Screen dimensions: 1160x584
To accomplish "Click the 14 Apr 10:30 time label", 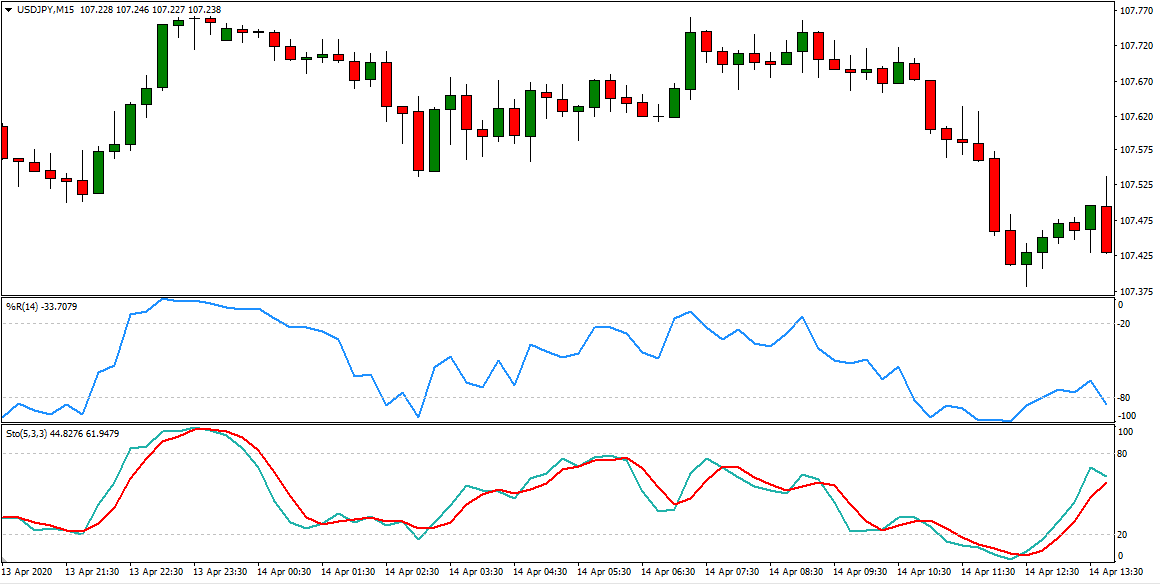I will (928, 573).
